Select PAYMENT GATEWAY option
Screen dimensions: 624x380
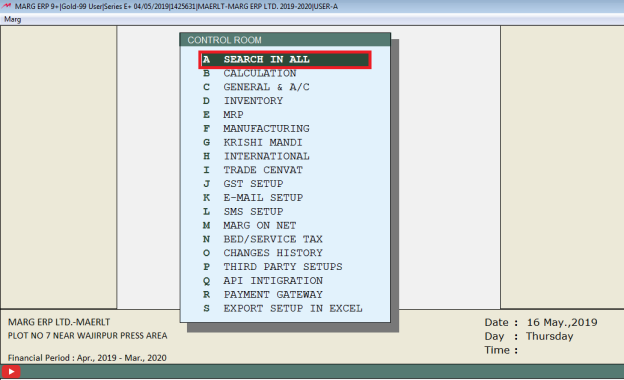click(x=273, y=294)
